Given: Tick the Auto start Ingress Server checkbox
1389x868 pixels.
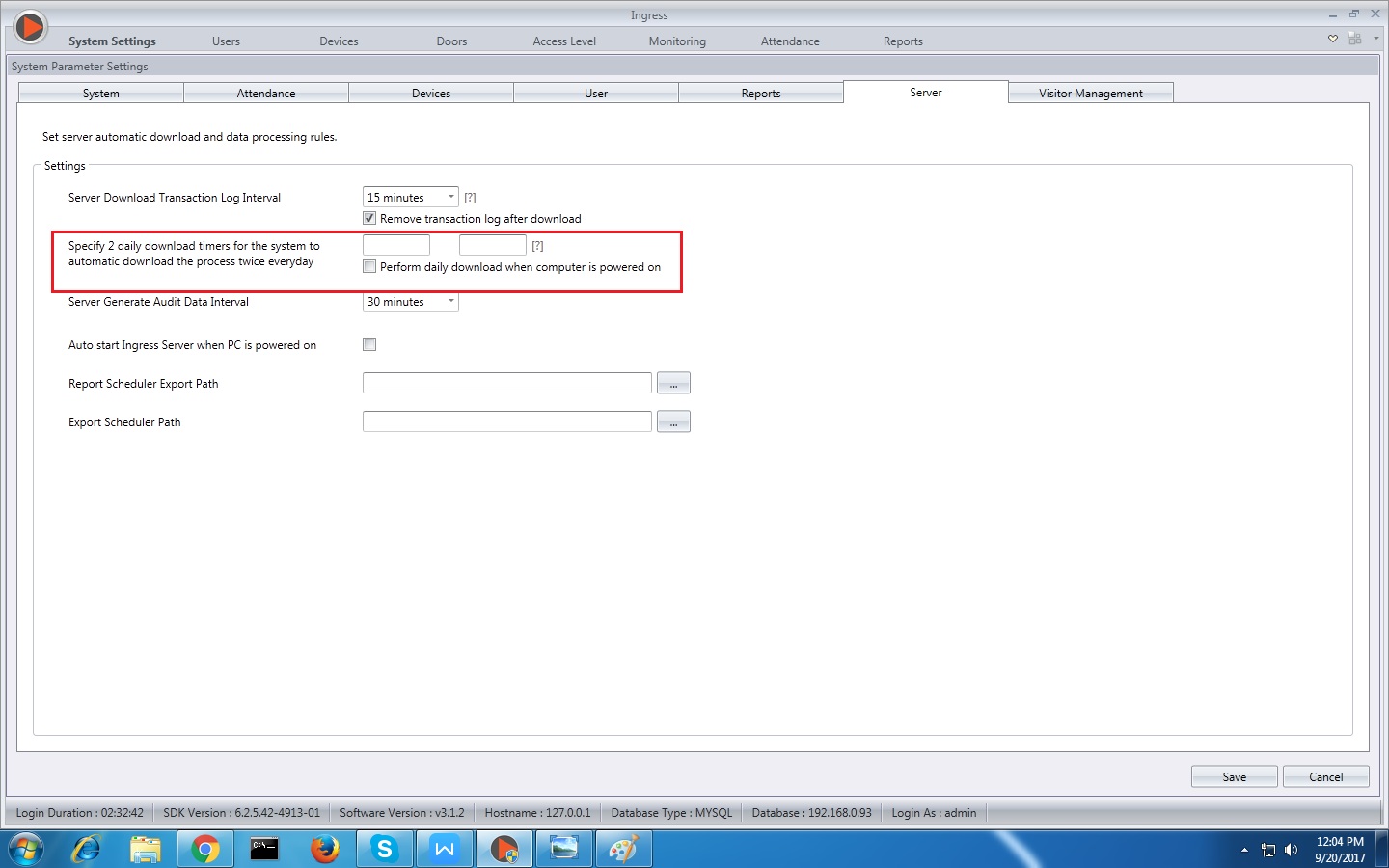Looking at the screenshot, I should pyautogui.click(x=369, y=344).
